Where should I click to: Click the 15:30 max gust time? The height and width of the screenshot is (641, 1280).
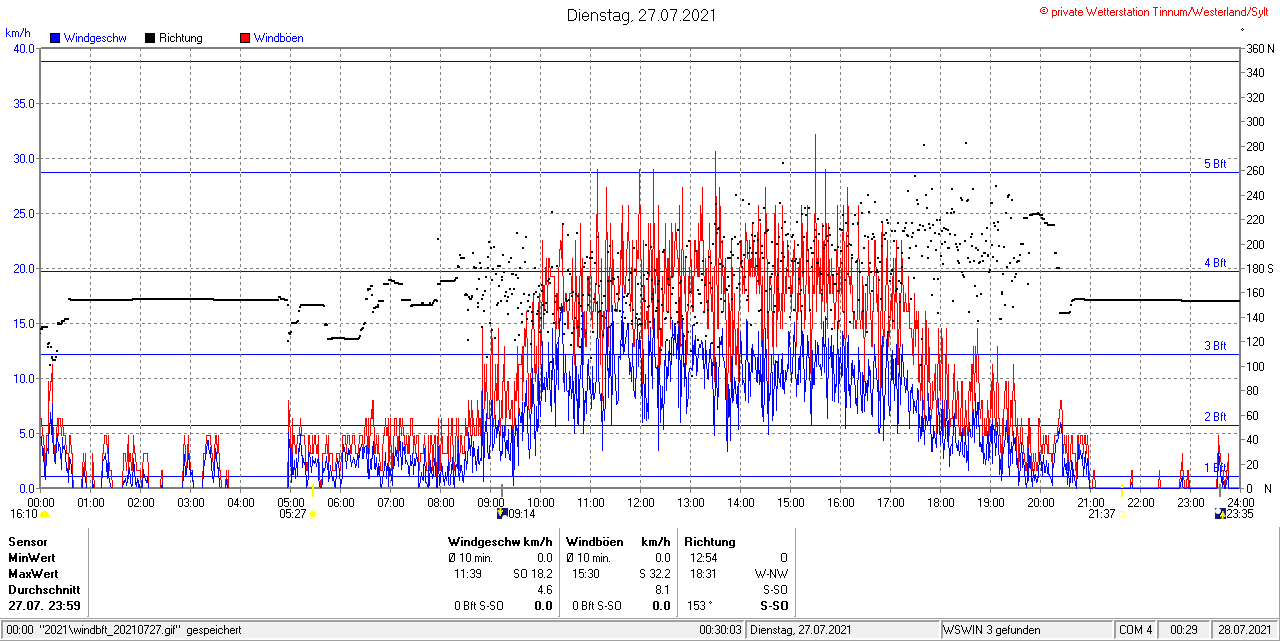[586, 574]
